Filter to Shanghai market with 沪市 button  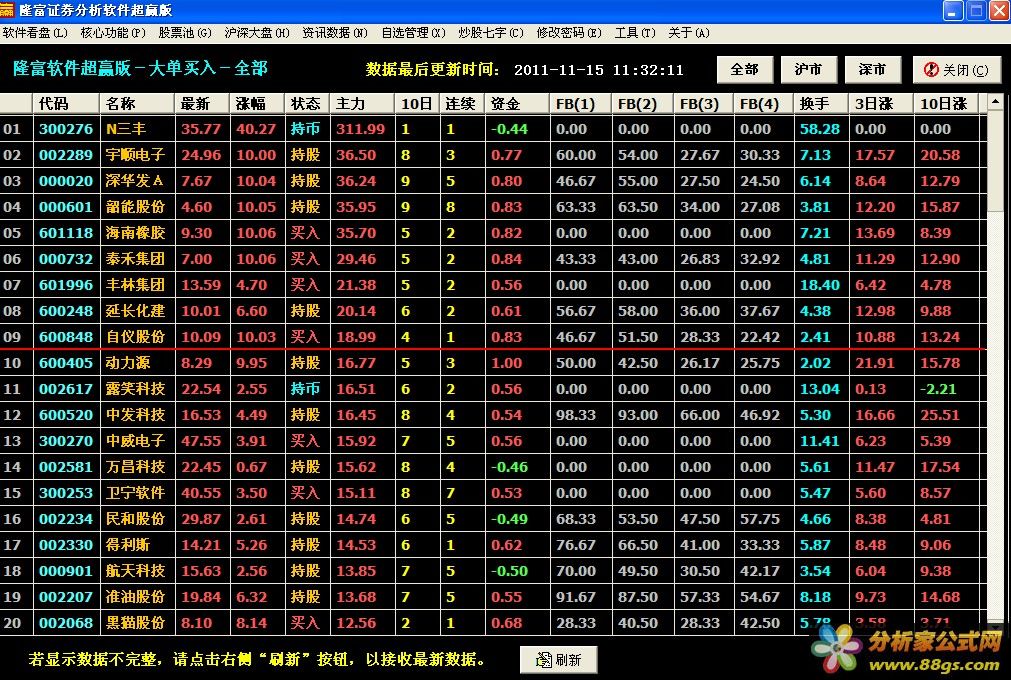[x=809, y=70]
